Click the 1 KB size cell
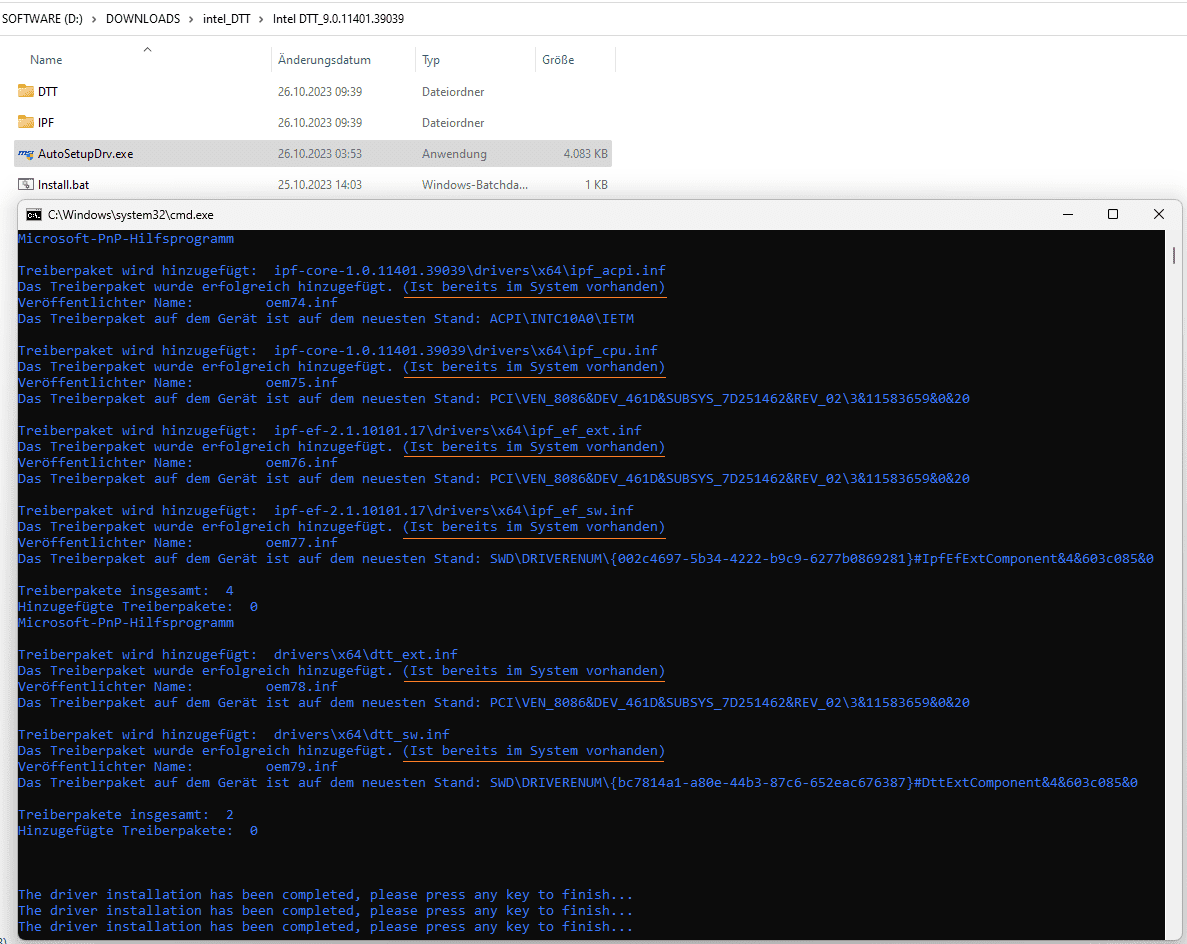The width and height of the screenshot is (1187, 944). coord(596,185)
